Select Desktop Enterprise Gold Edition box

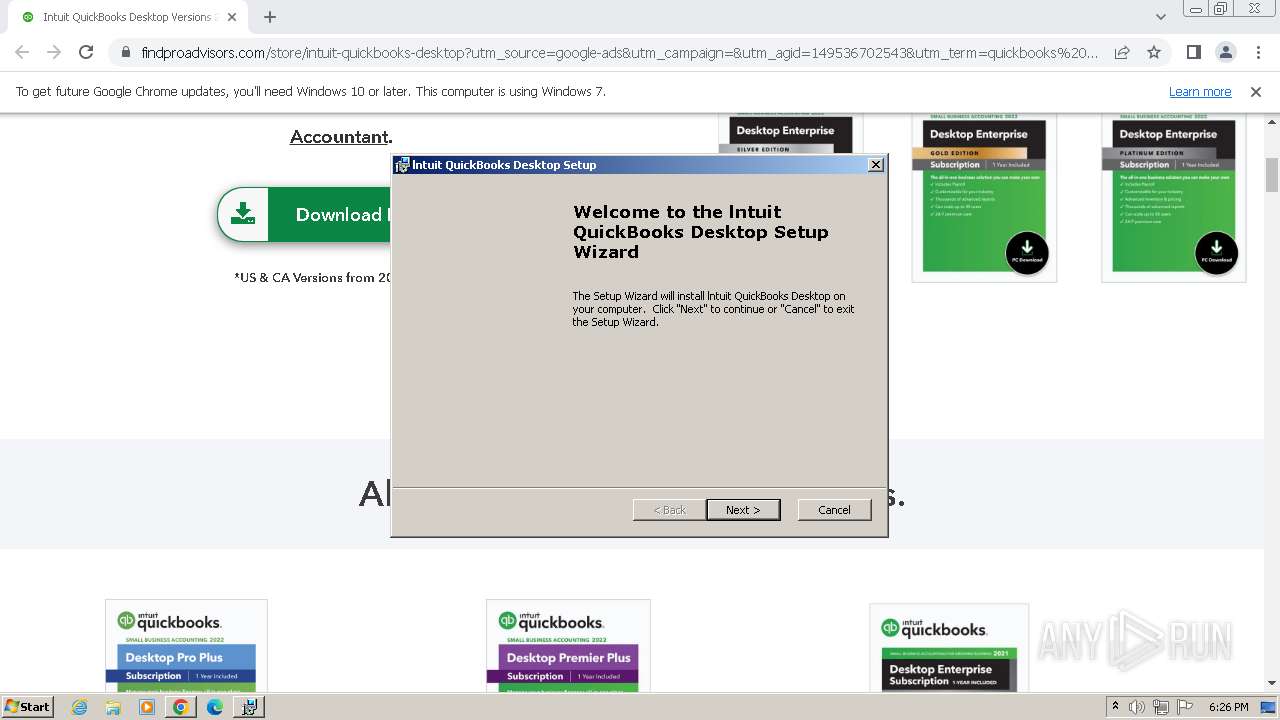[984, 197]
